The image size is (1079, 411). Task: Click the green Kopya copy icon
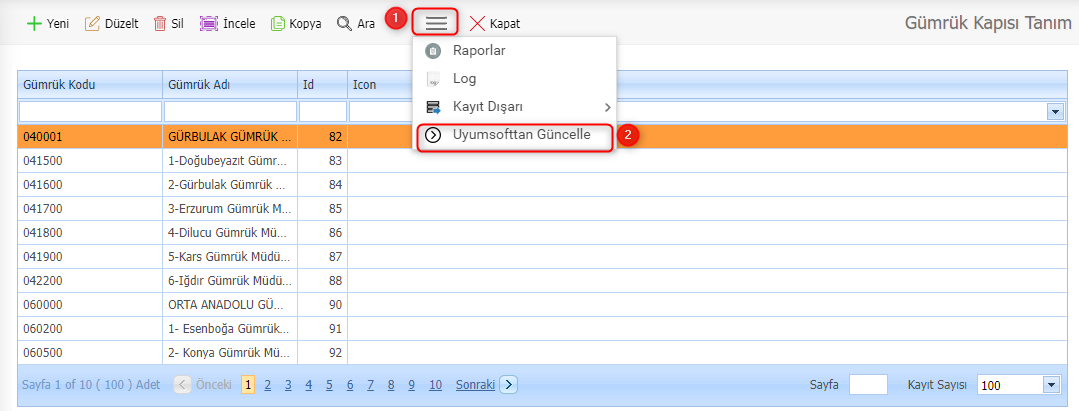[x=279, y=23]
